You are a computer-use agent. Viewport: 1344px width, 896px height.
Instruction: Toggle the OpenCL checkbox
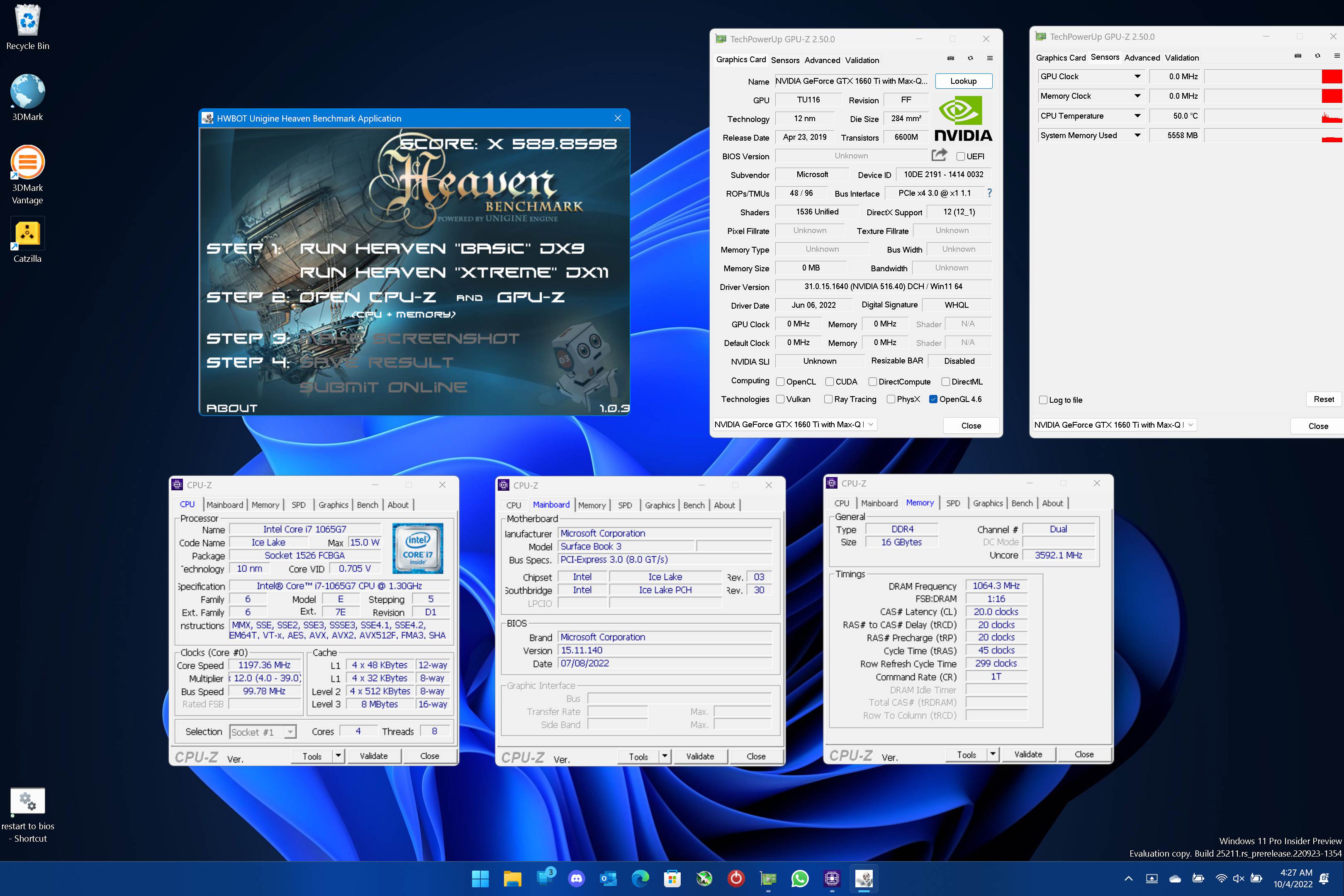pyautogui.click(x=780, y=382)
